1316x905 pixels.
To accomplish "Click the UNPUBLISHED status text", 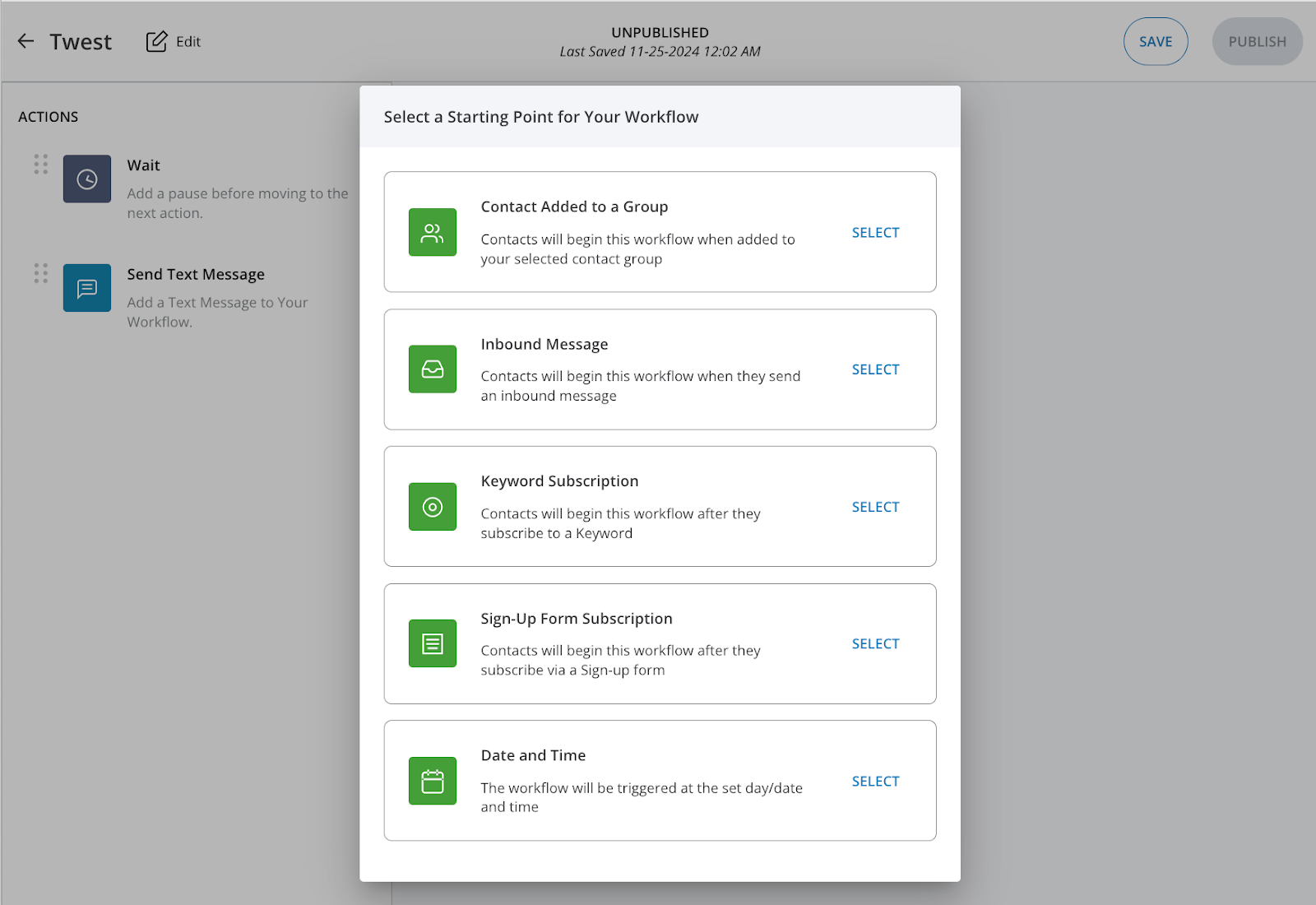I will [x=660, y=32].
